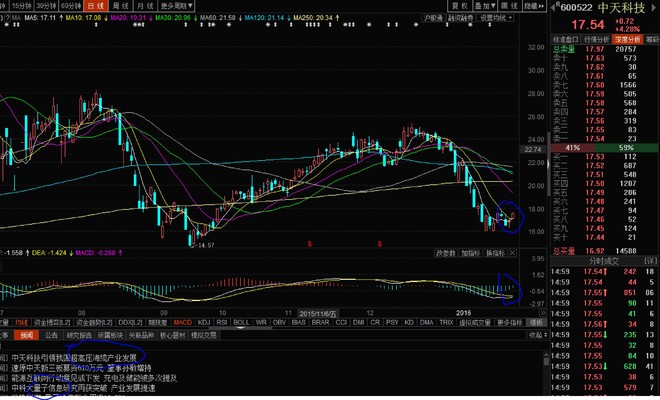The image size is (660, 400).
Task: Click the 隐藏 hide button
Action: click(530, 6)
